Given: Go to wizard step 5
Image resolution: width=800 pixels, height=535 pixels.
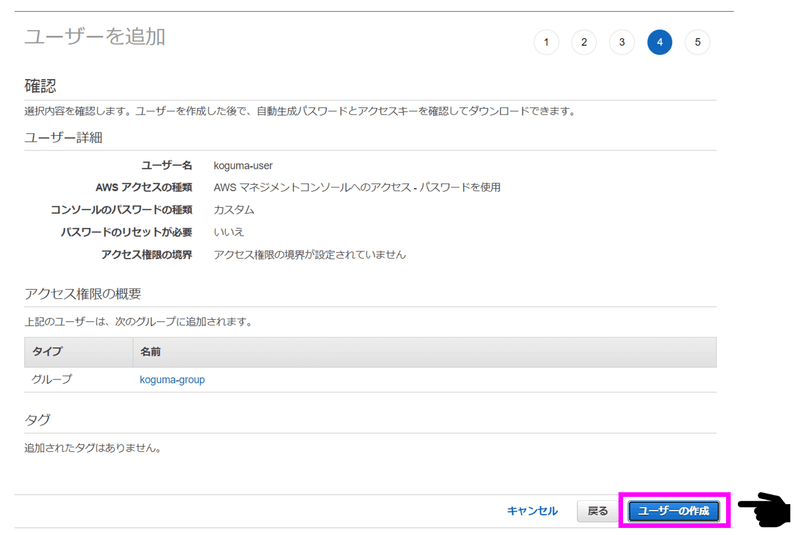Looking at the screenshot, I should (697, 42).
